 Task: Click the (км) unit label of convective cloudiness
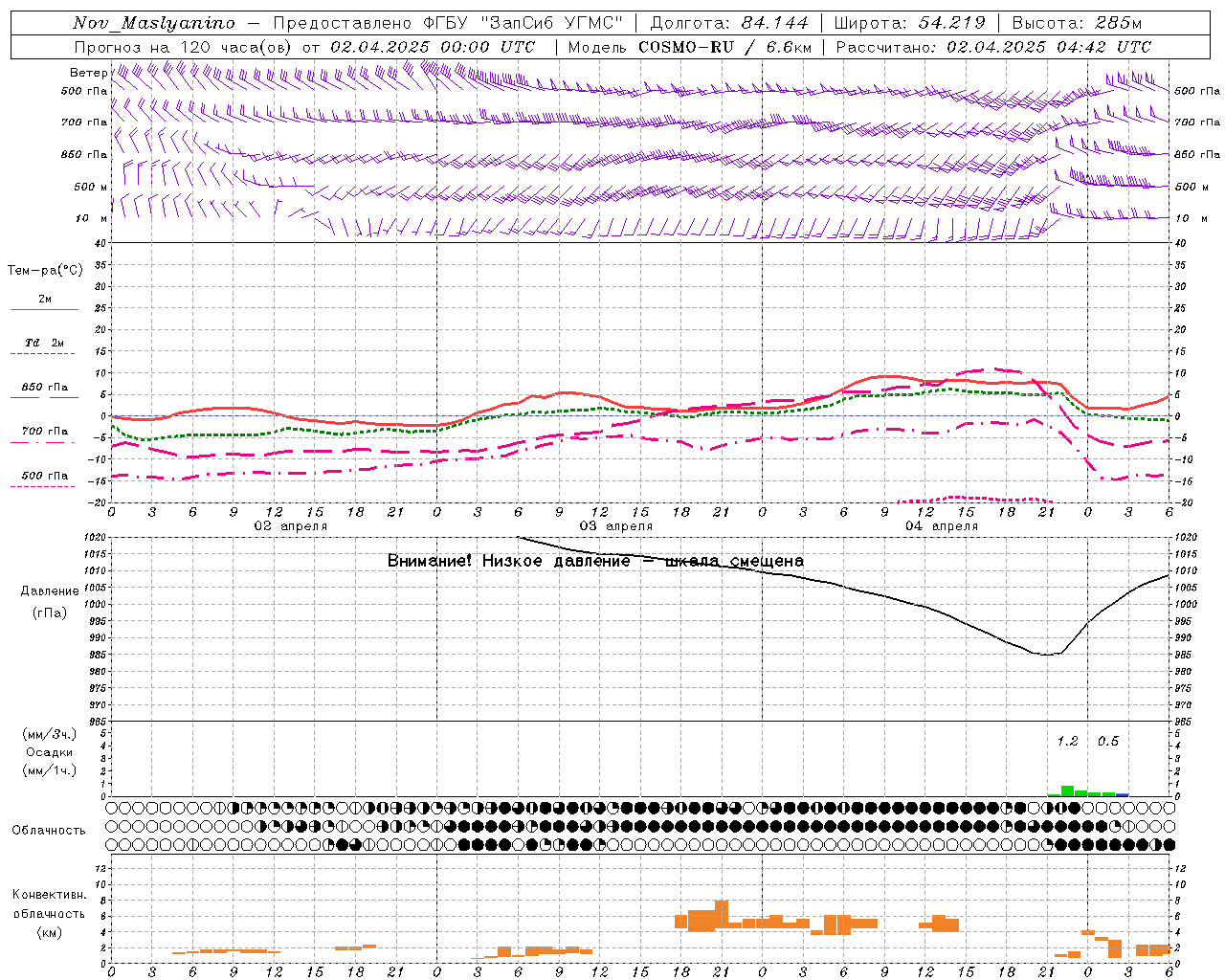click(x=50, y=932)
